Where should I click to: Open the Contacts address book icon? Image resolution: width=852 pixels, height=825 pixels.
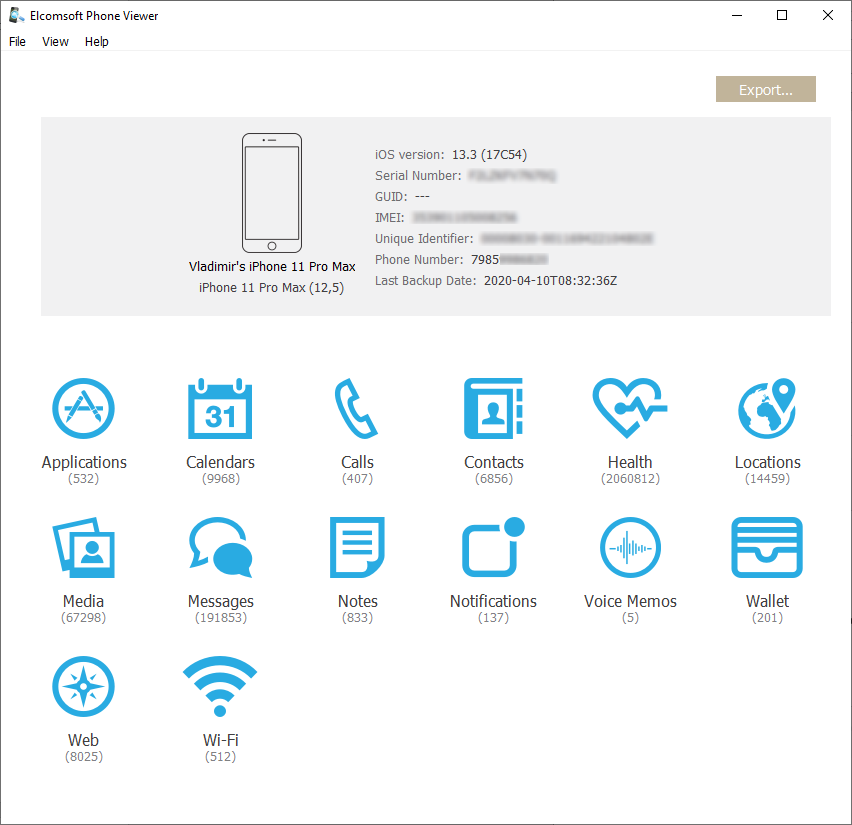tap(493, 409)
